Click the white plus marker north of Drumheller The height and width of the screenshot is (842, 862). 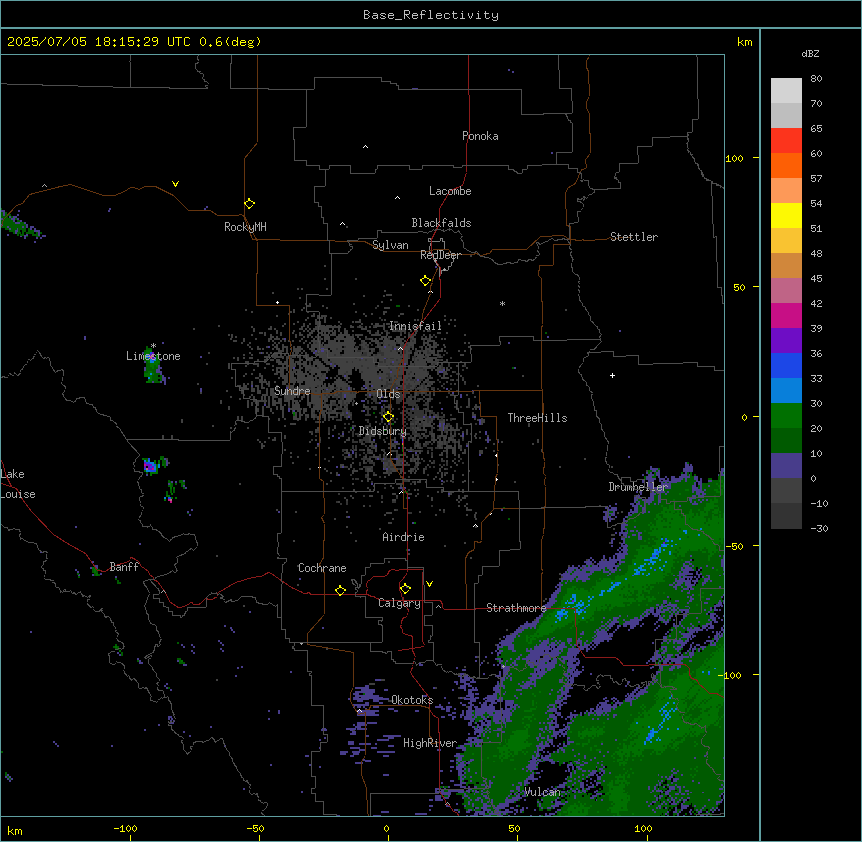tap(612, 375)
